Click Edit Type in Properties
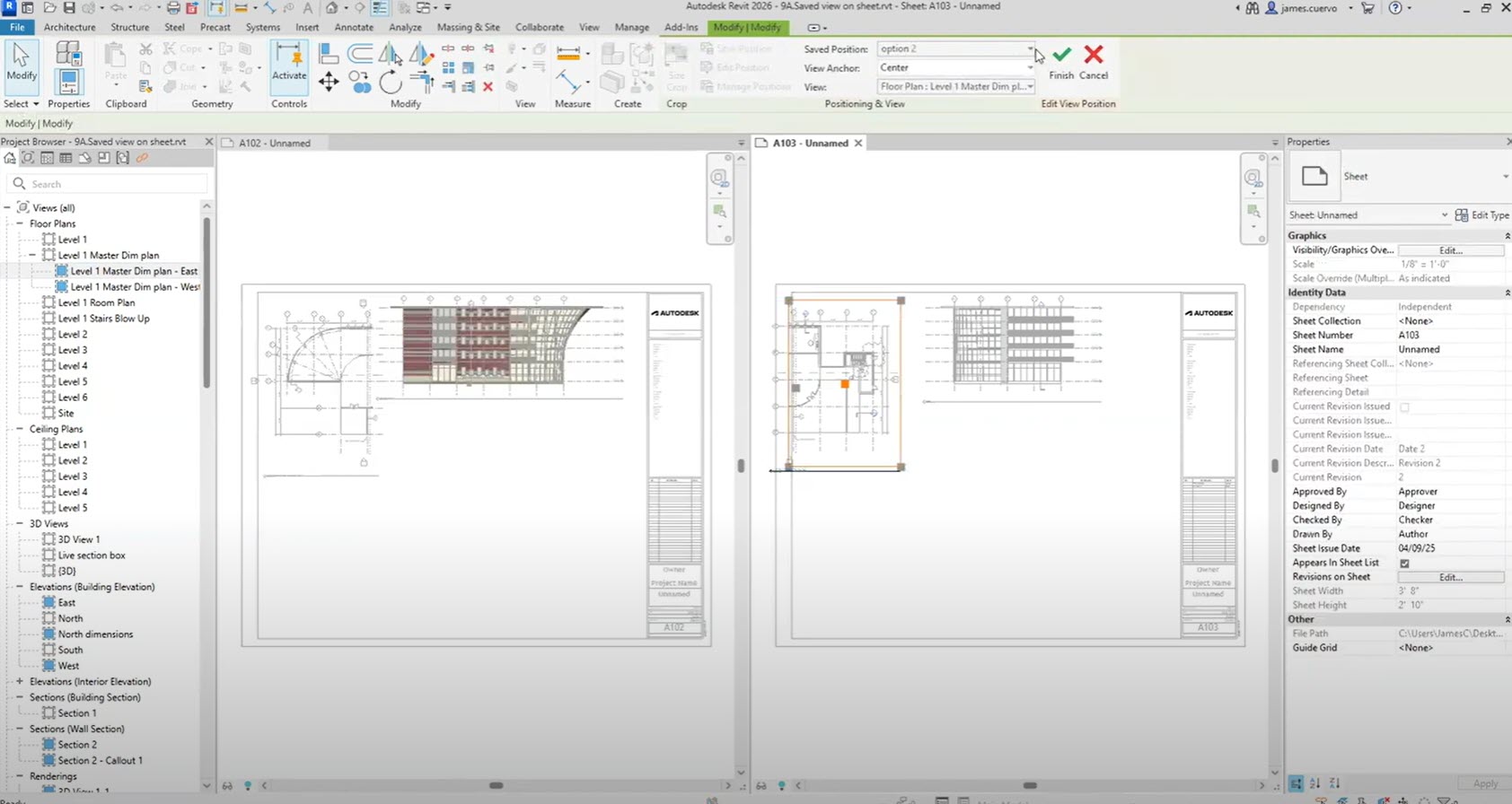The height and width of the screenshot is (804, 1512). tap(1482, 215)
